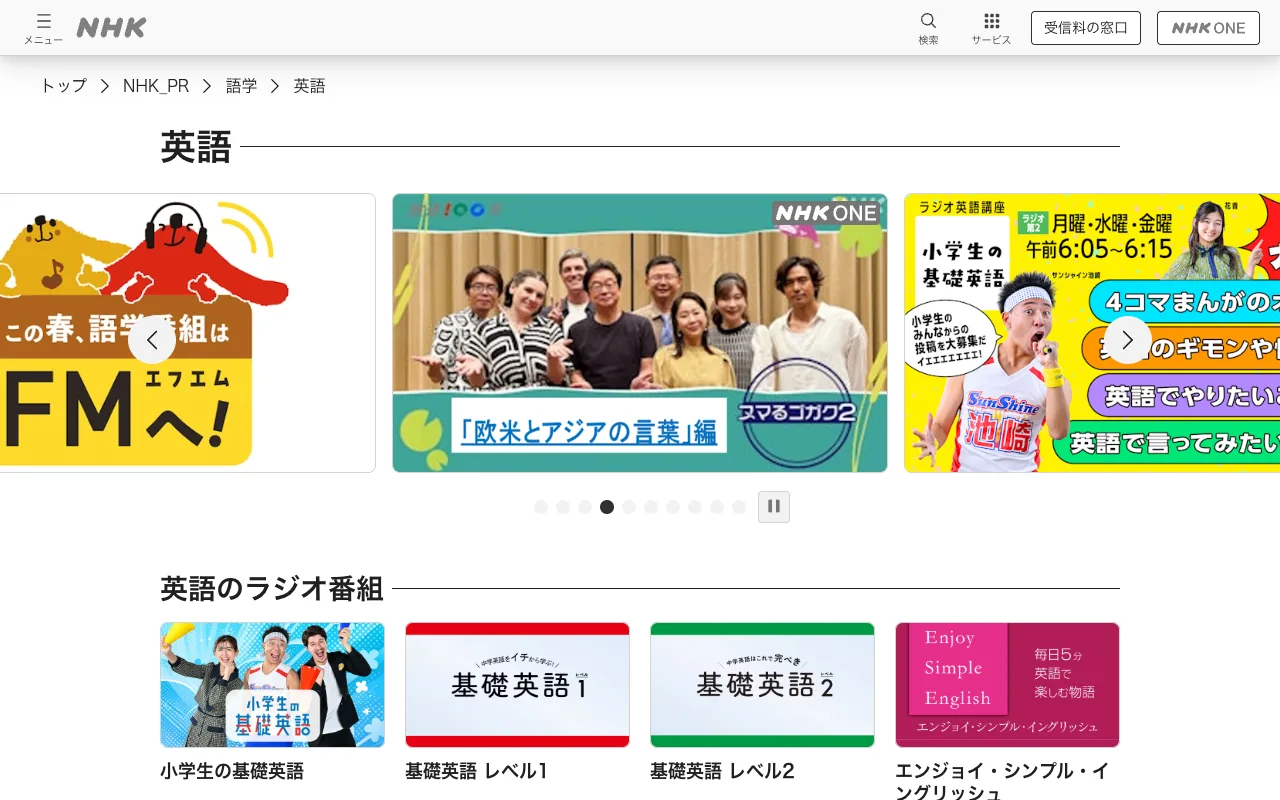This screenshot has width=1280, height=800.
Task: Go to トップ breadcrumb link
Action: click(63, 86)
